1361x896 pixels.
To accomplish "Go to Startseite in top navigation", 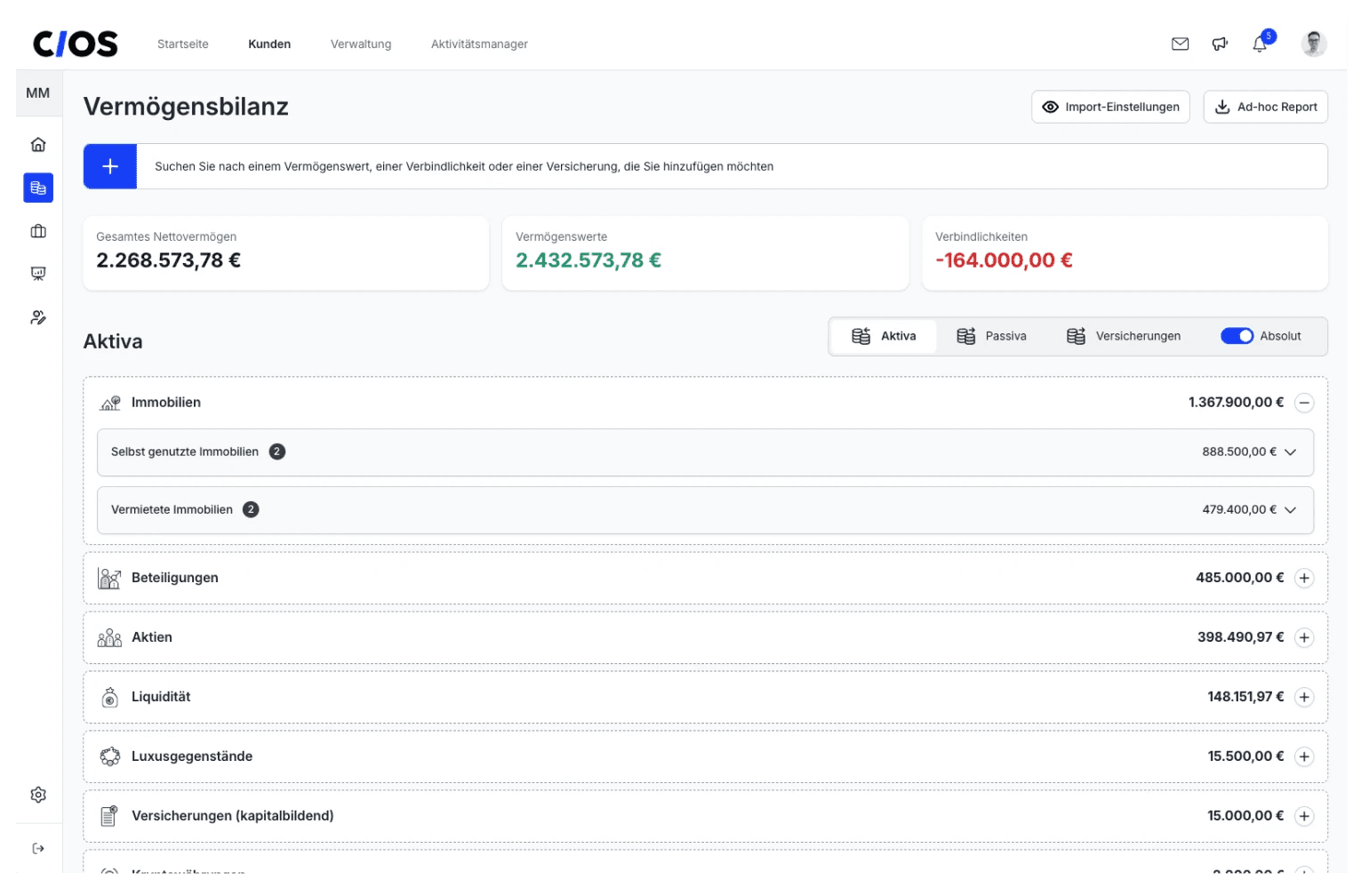I will pyautogui.click(x=183, y=44).
